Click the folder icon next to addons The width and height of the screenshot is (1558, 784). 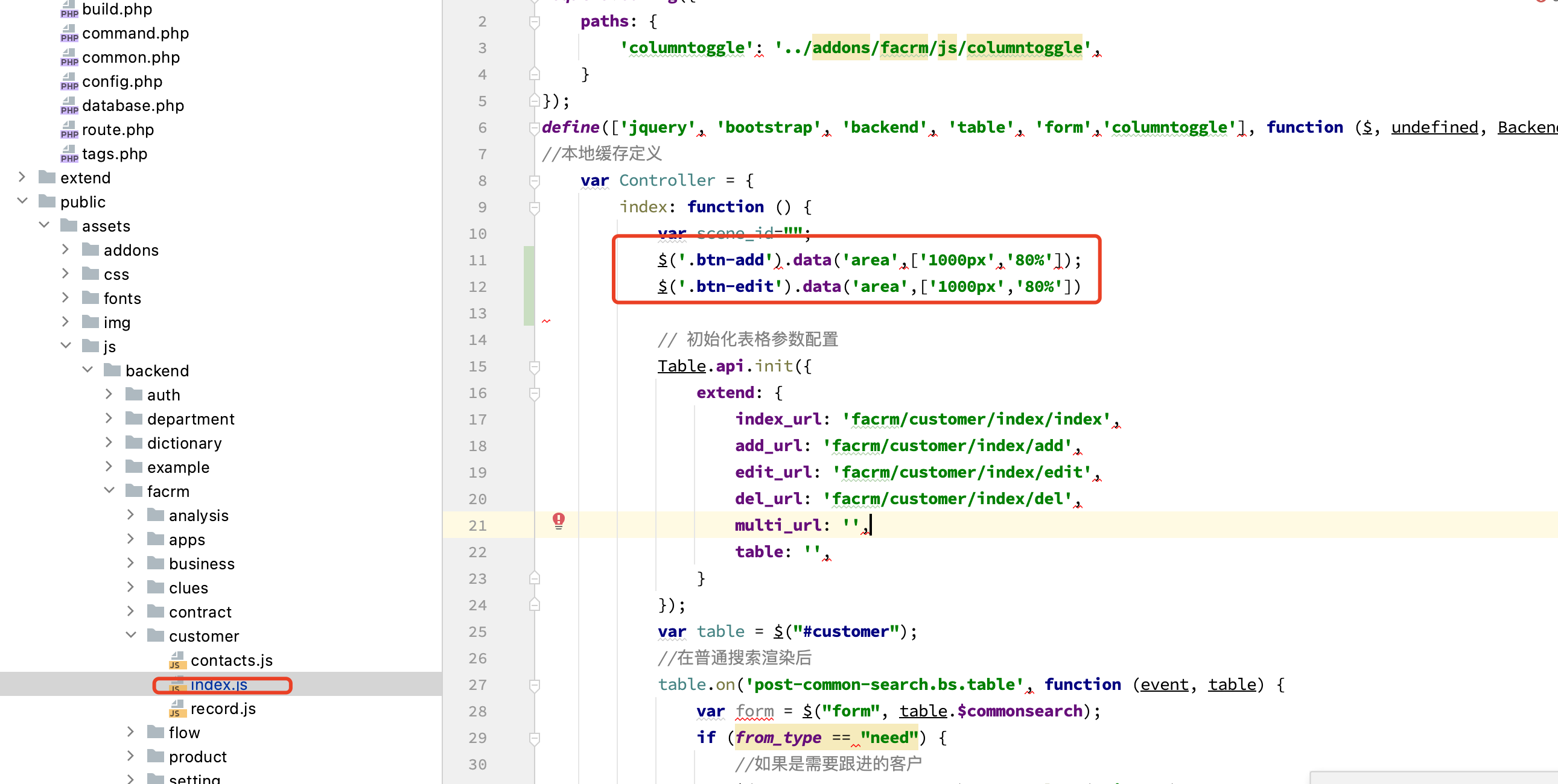tap(91, 250)
